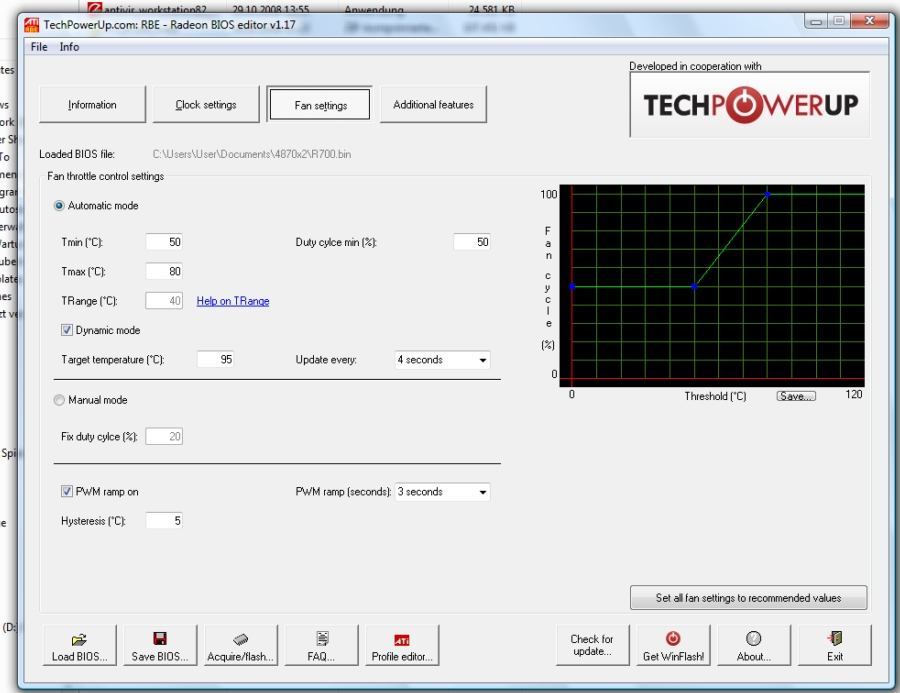This screenshot has width=900, height=693.
Task: Open the Profile editor ATI icon
Action: [402, 640]
